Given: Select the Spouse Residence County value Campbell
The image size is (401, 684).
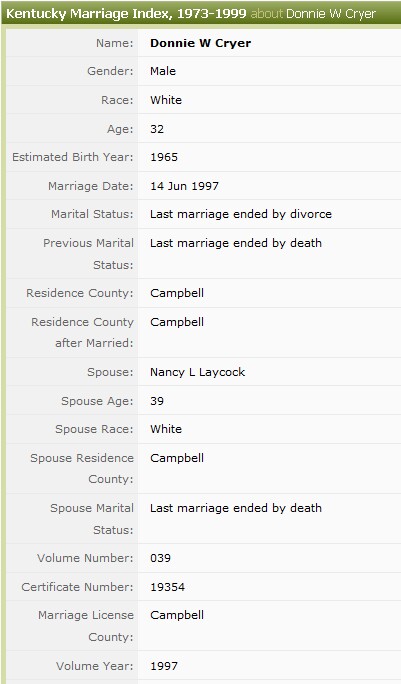Looking at the screenshot, I should click(177, 458).
